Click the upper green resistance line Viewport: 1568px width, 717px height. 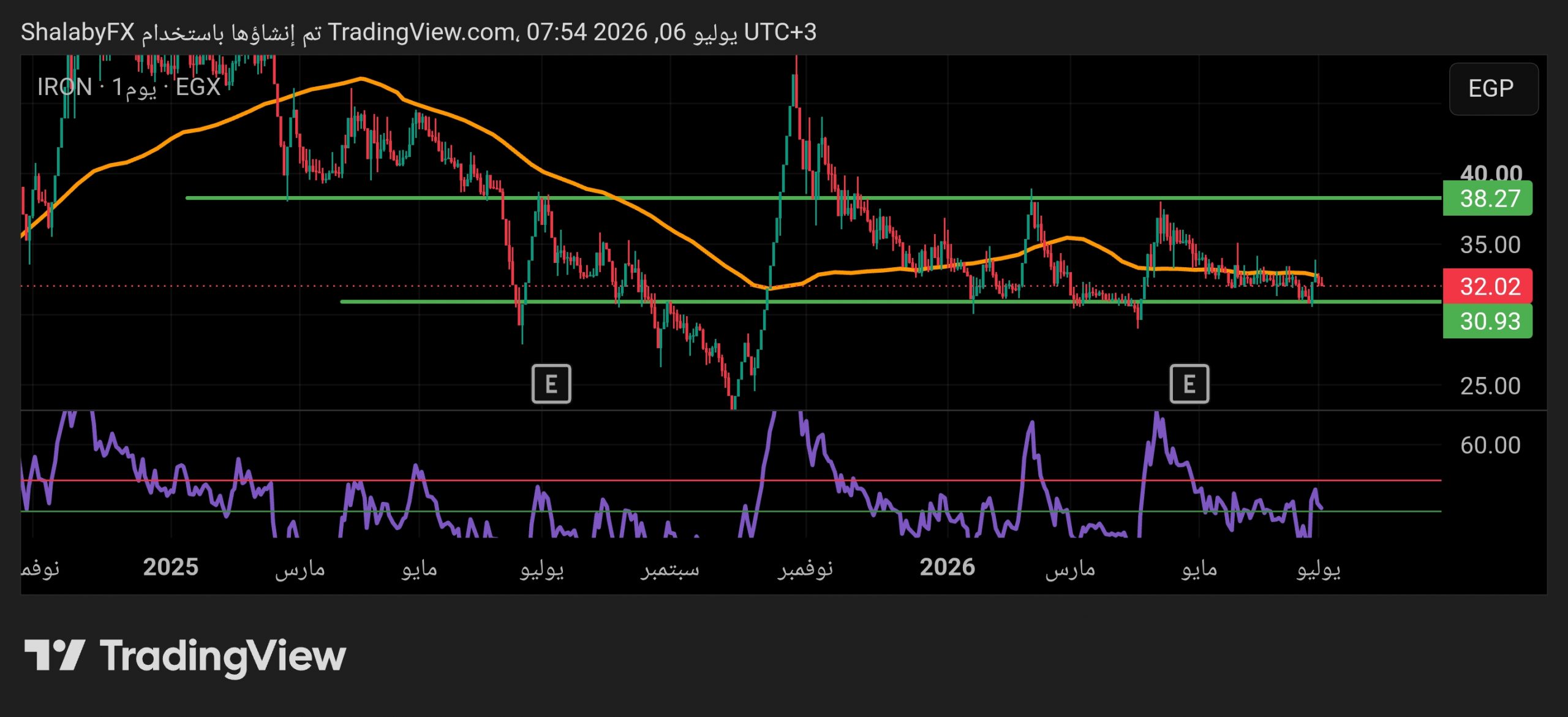pos(813,198)
